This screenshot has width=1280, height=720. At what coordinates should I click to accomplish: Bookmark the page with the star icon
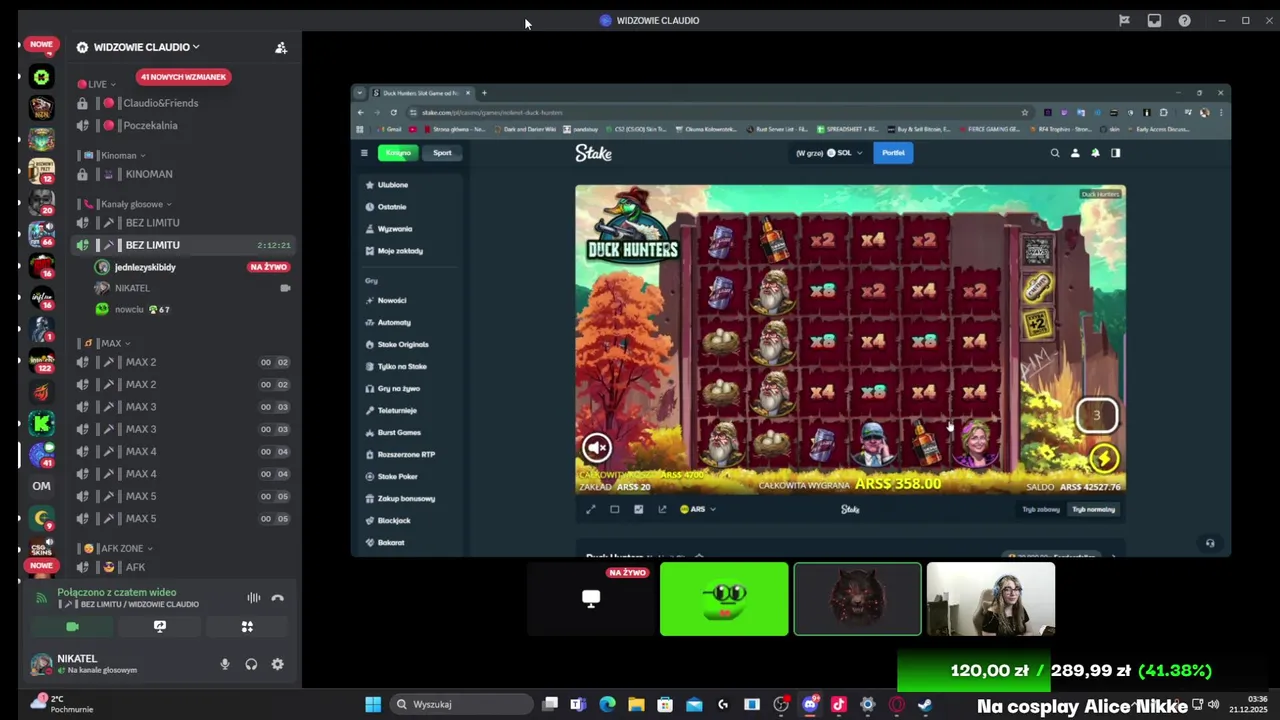pyautogui.click(x=1024, y=112)
